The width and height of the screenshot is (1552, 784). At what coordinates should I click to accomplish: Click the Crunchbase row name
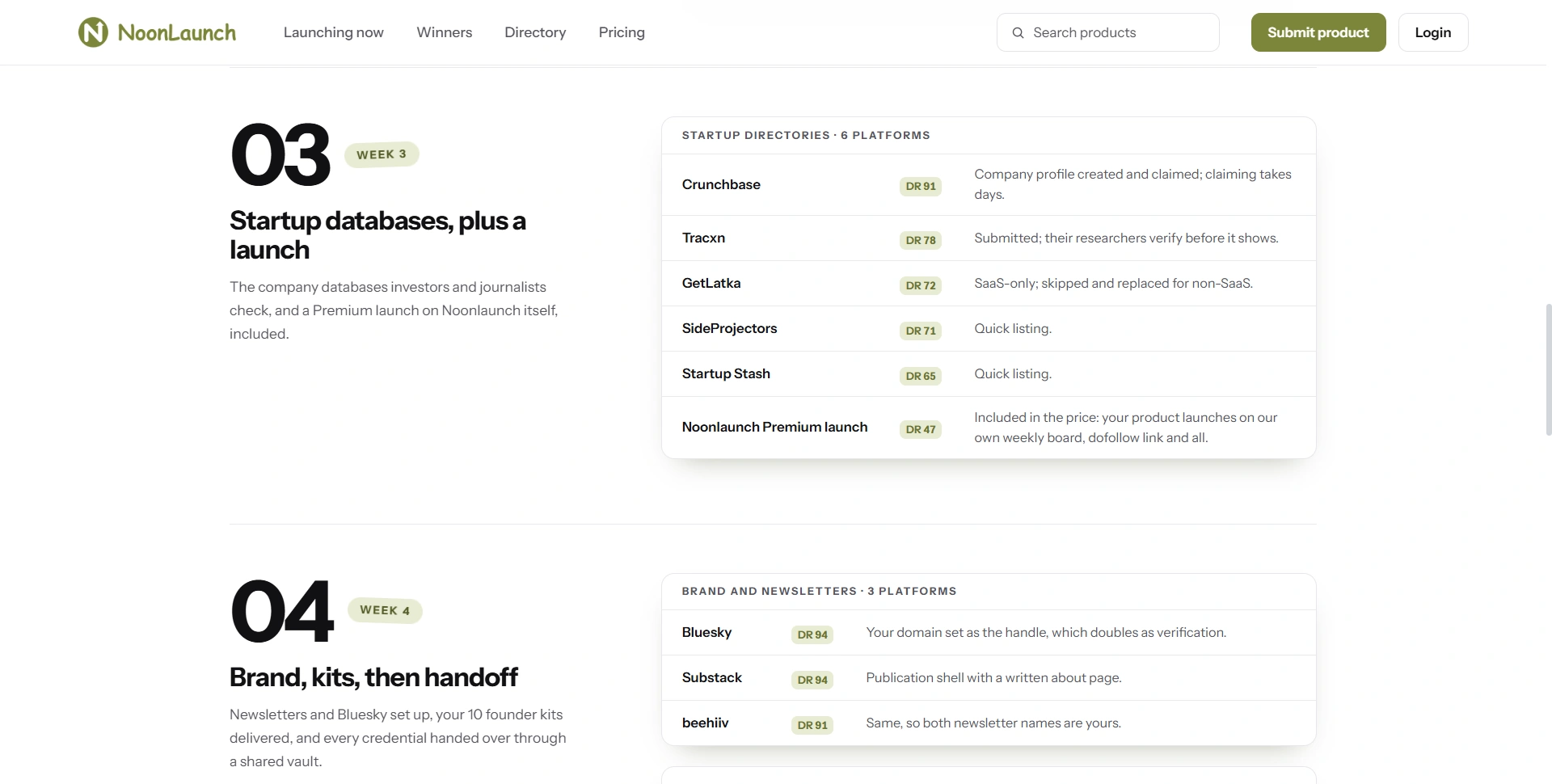721,184
